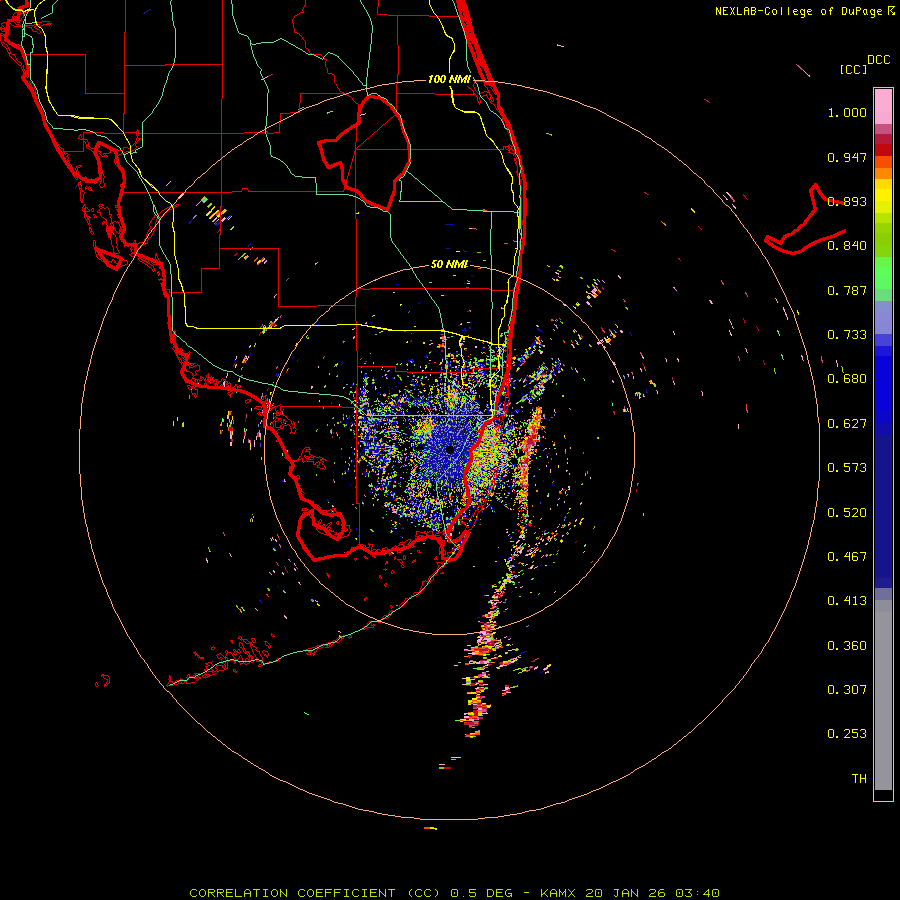Select the 0.787 color scale value
Viewport: 900px width, 900px height.
point(847,290)
